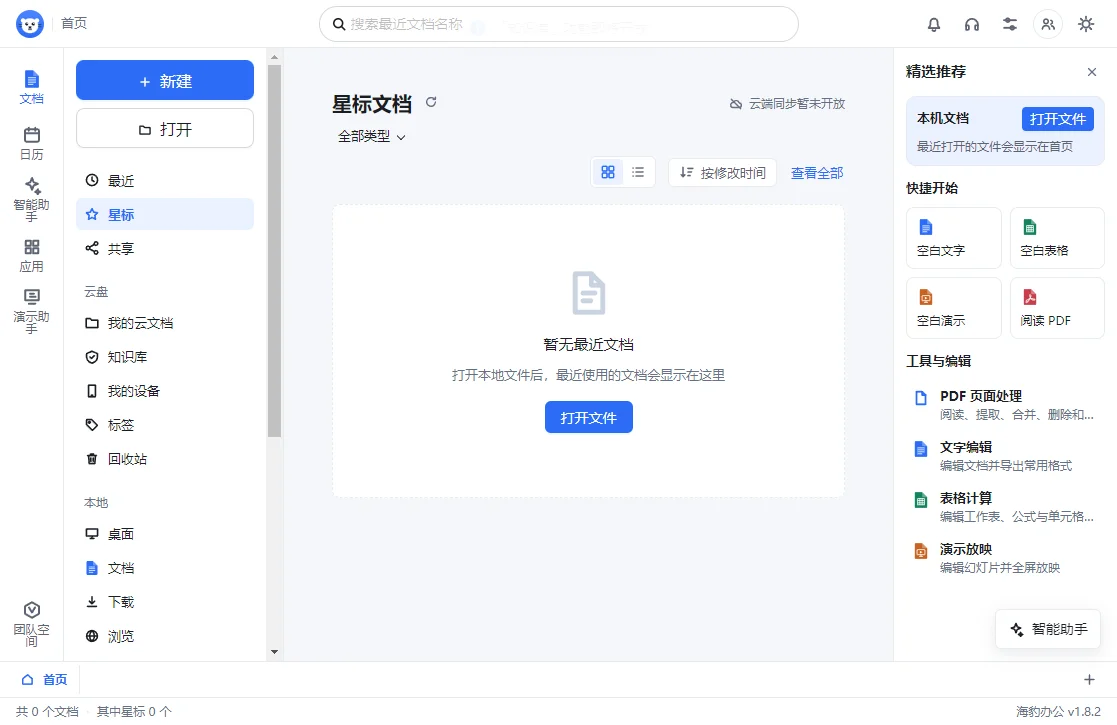
Task: Open 智能助手 in left rail
Action: point(31,199)
